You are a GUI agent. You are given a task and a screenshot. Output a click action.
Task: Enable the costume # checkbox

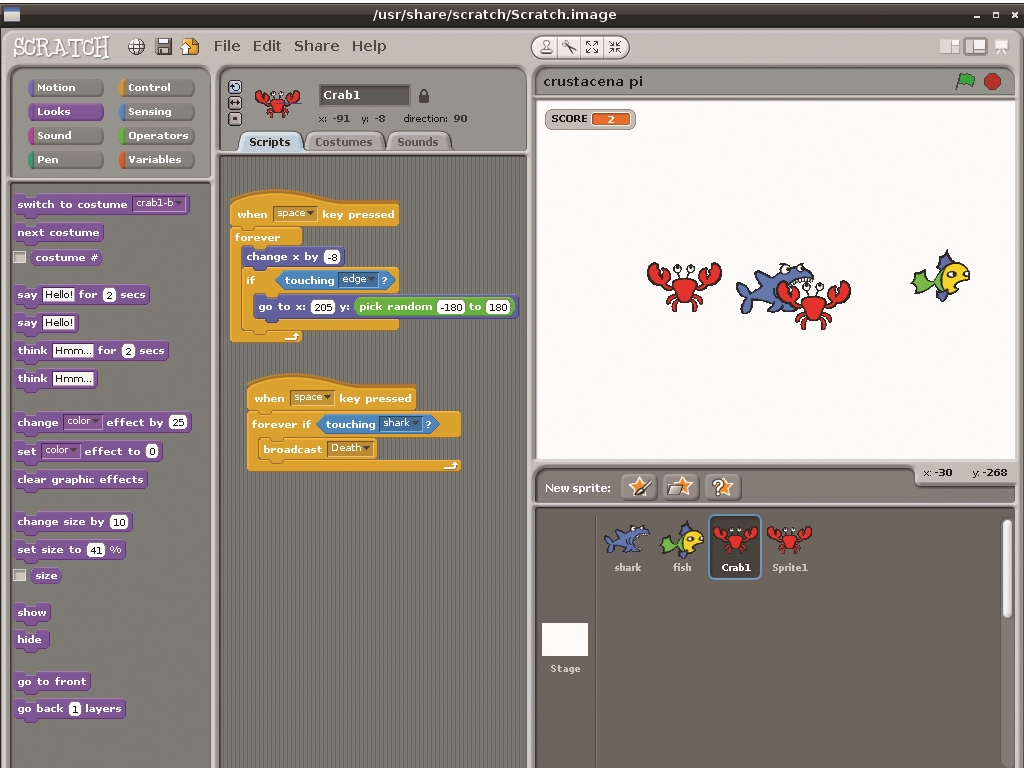coord(20,257)
